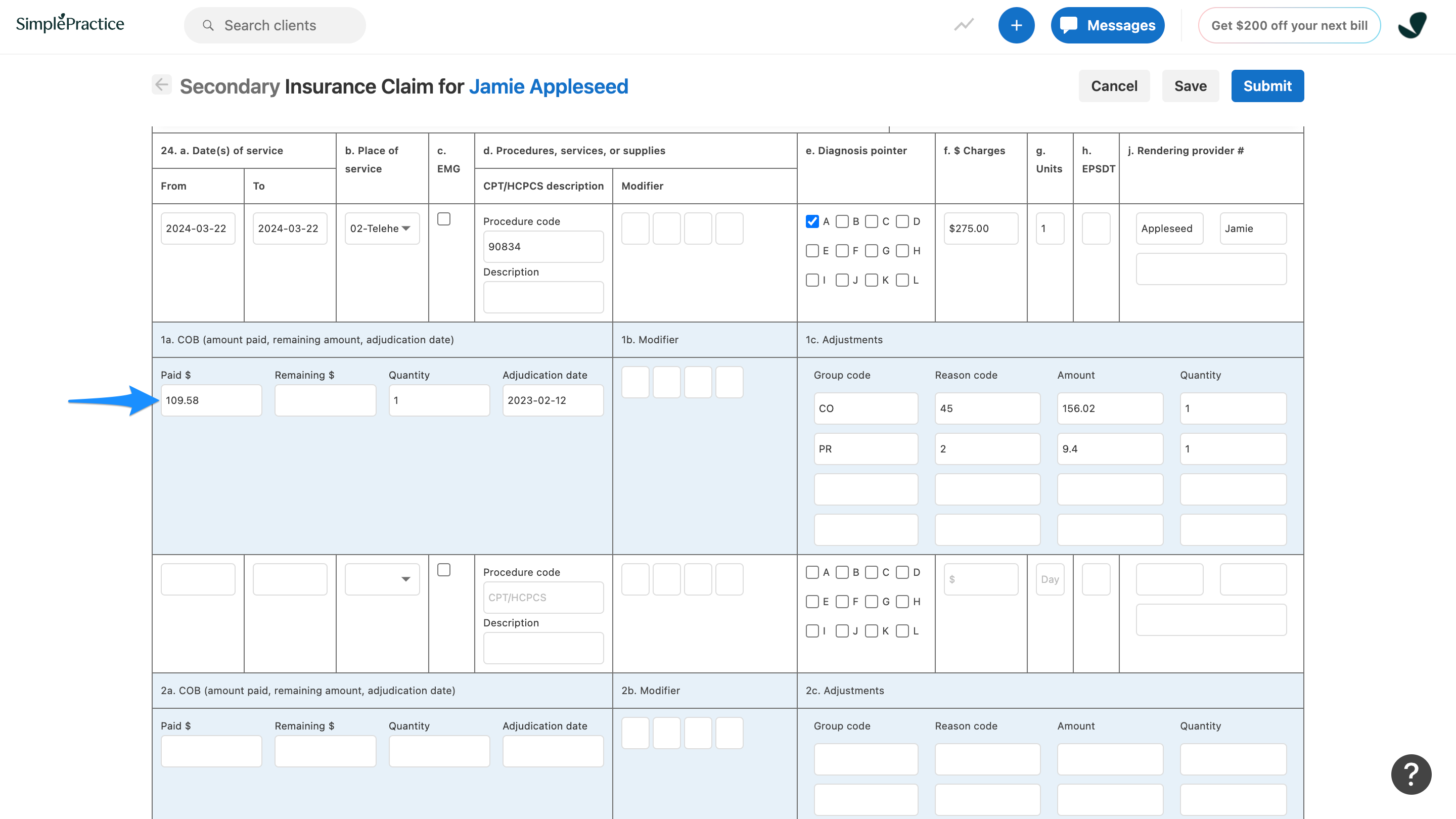Focus the Search clients field

275,25
